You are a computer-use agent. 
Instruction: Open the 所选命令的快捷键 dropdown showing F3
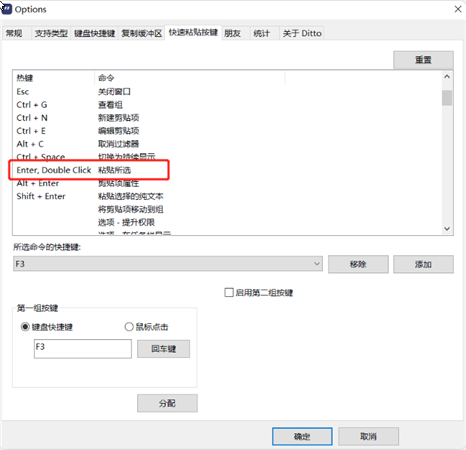168,264
